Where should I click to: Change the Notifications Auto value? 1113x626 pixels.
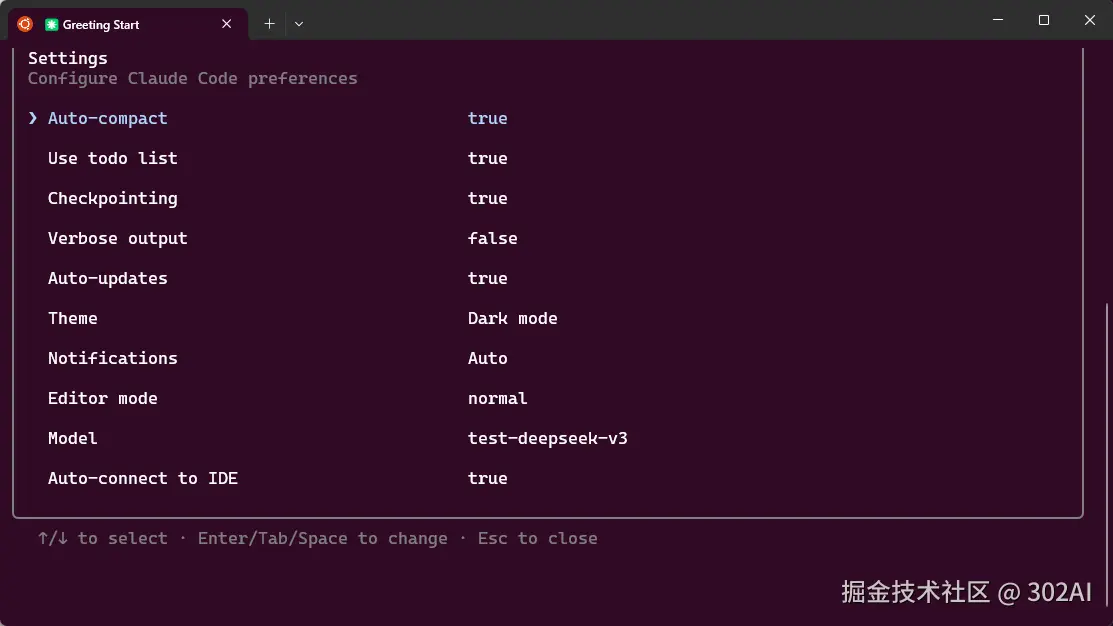pyautogui.click(x=488, y=358)
